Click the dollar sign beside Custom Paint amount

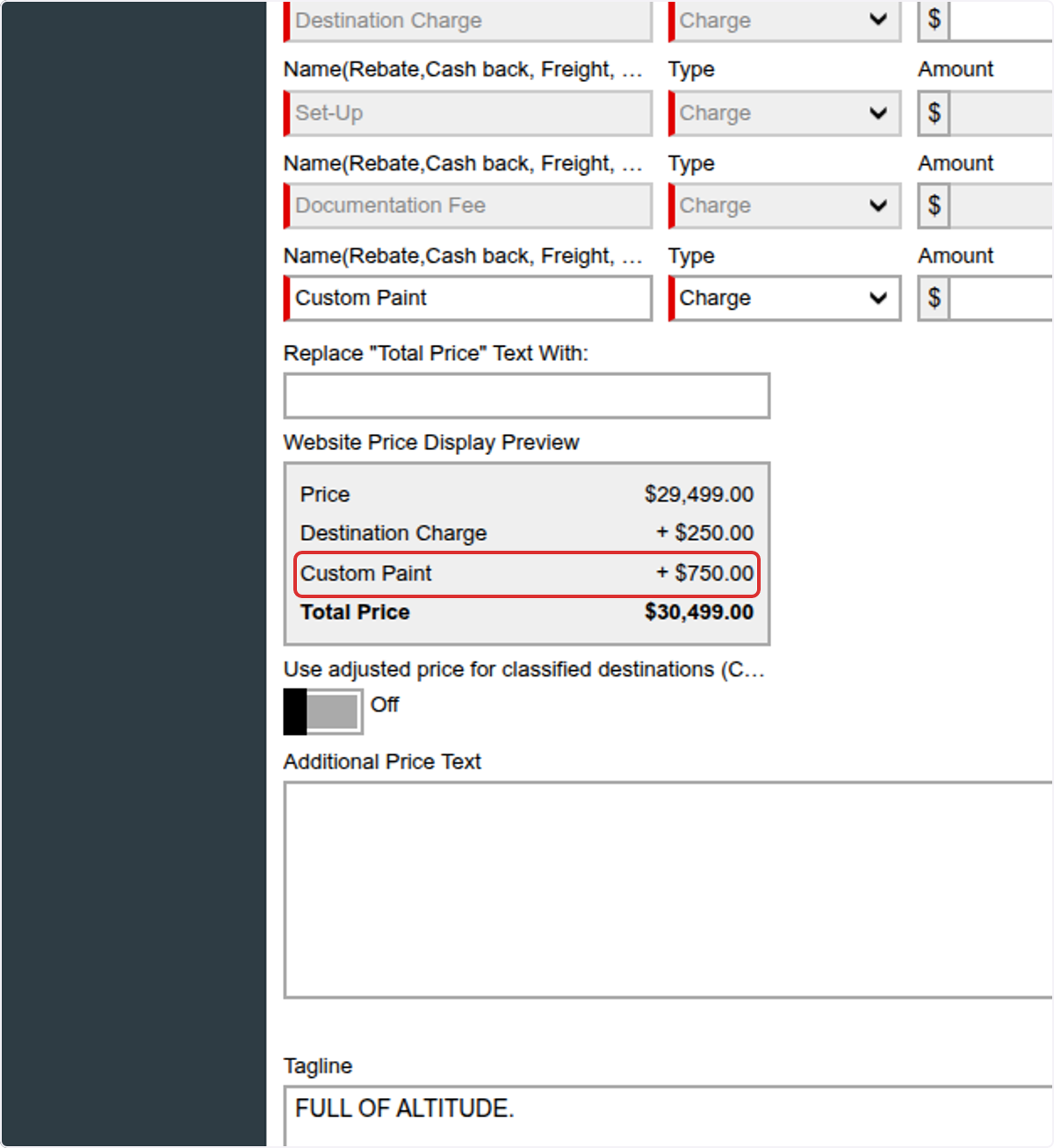click(934, 298)
